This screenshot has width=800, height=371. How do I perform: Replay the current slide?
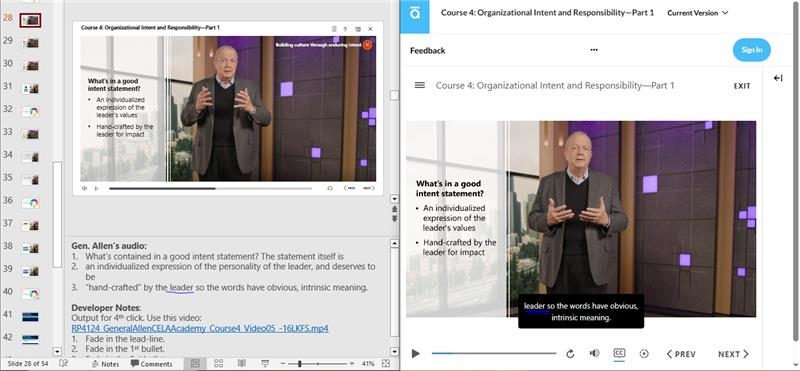click(570, 354)
